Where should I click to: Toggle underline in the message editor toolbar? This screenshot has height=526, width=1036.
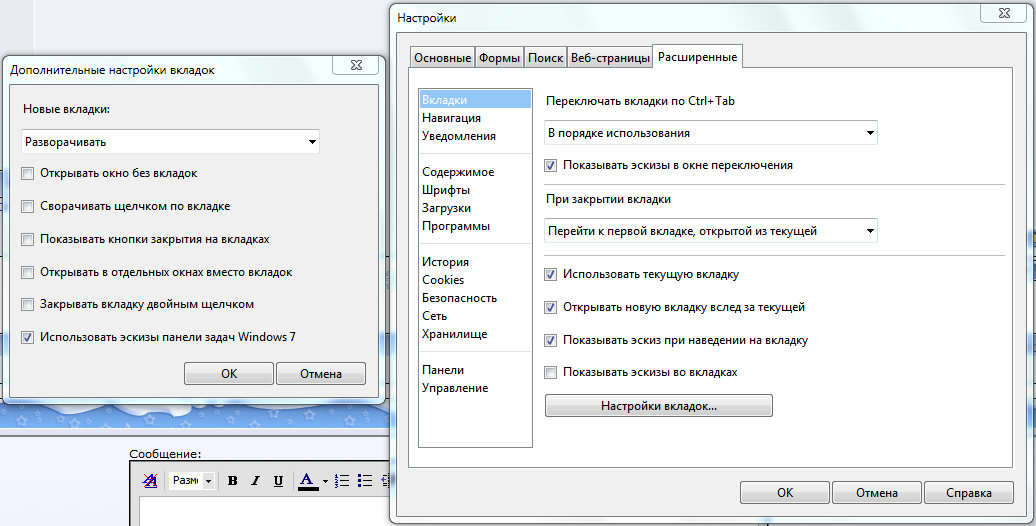coord(278,480)
